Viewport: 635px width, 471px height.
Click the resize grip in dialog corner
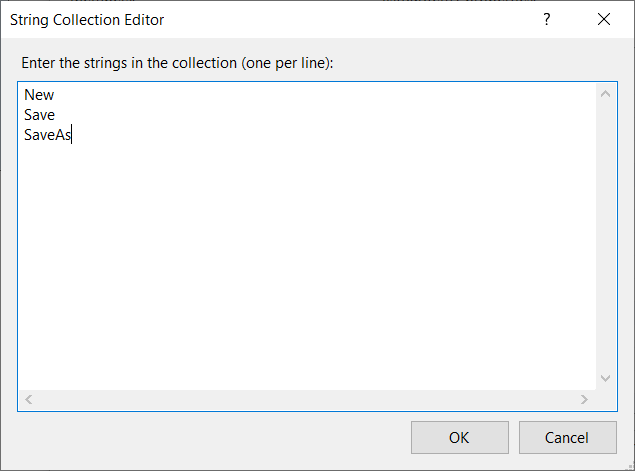pos(628,464)
